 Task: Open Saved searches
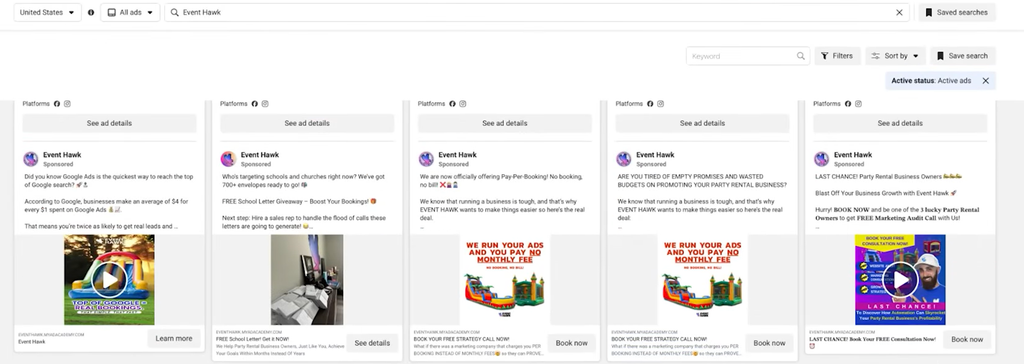pyautogui.click(x=957, y=12)
